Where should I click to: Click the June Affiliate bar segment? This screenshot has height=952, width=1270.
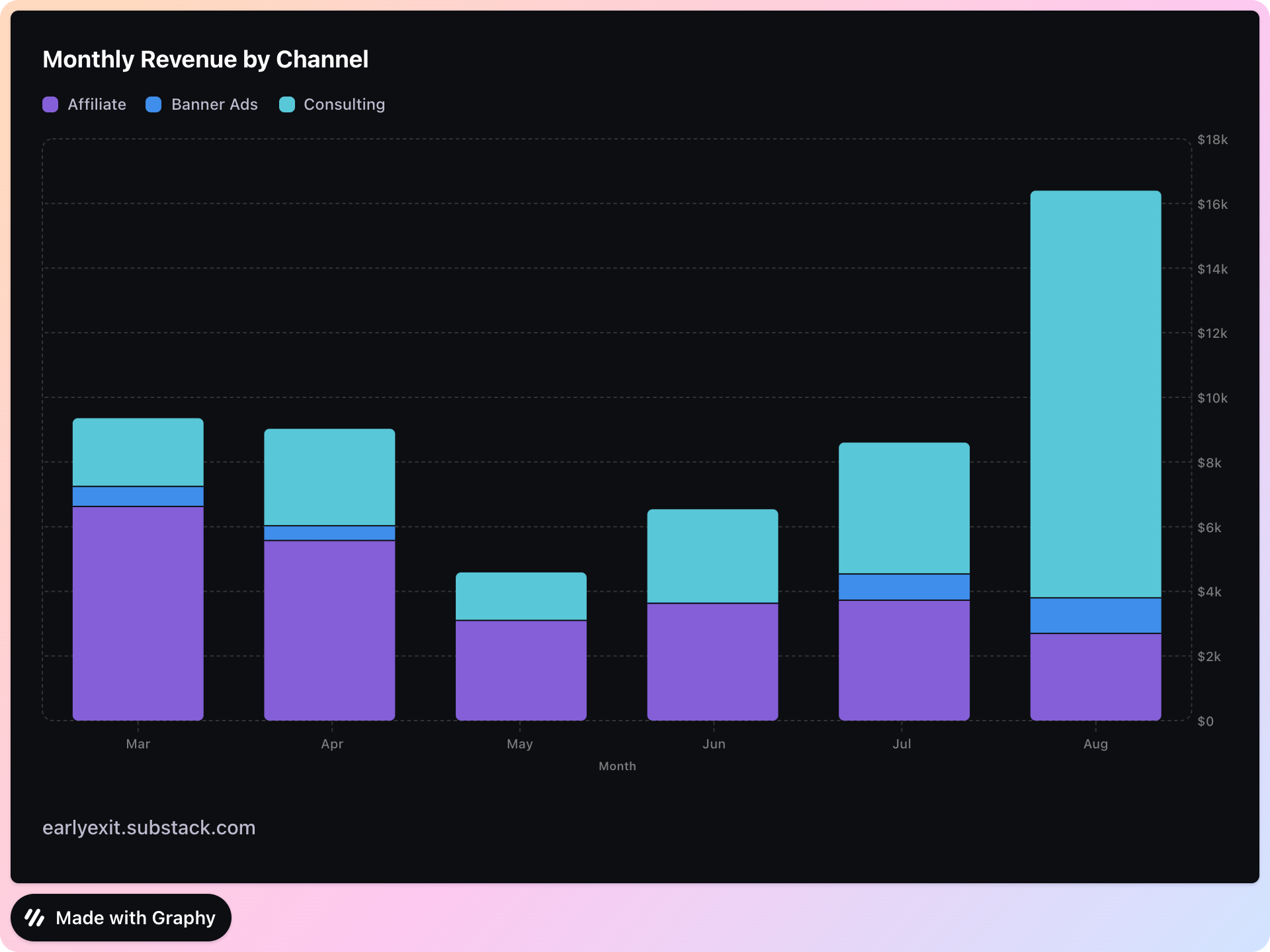[712, 662]
